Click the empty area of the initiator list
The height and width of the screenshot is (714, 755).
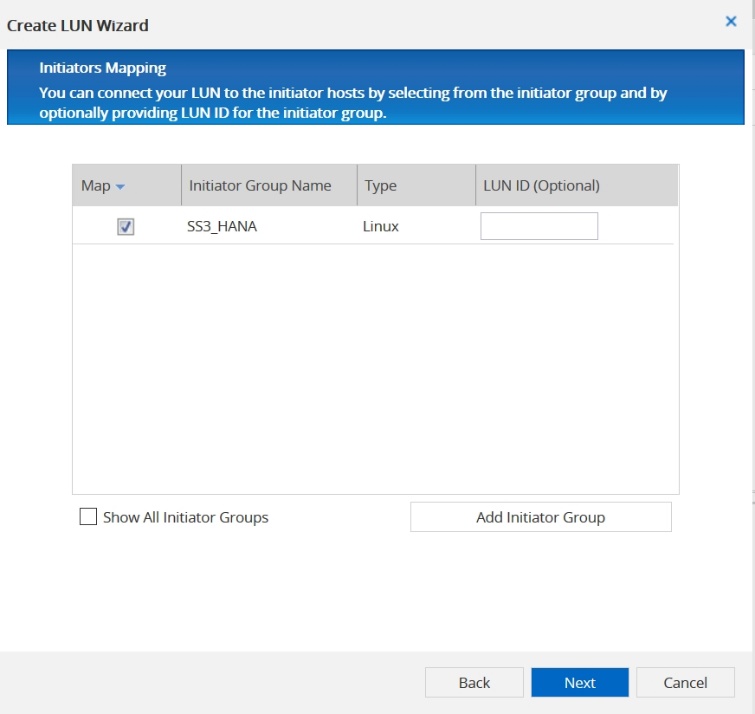[x=375, y=370]
